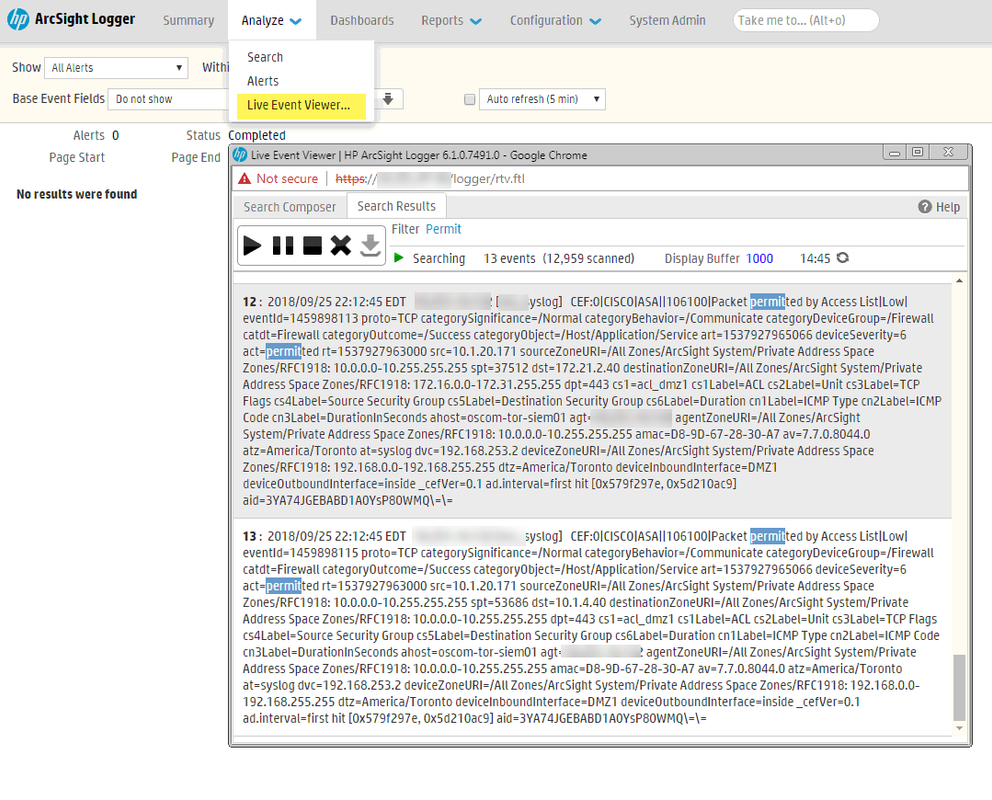Expand the Configuration menu
The height and width of the screenshot is (800, 992).
click(x=555, y=21)
